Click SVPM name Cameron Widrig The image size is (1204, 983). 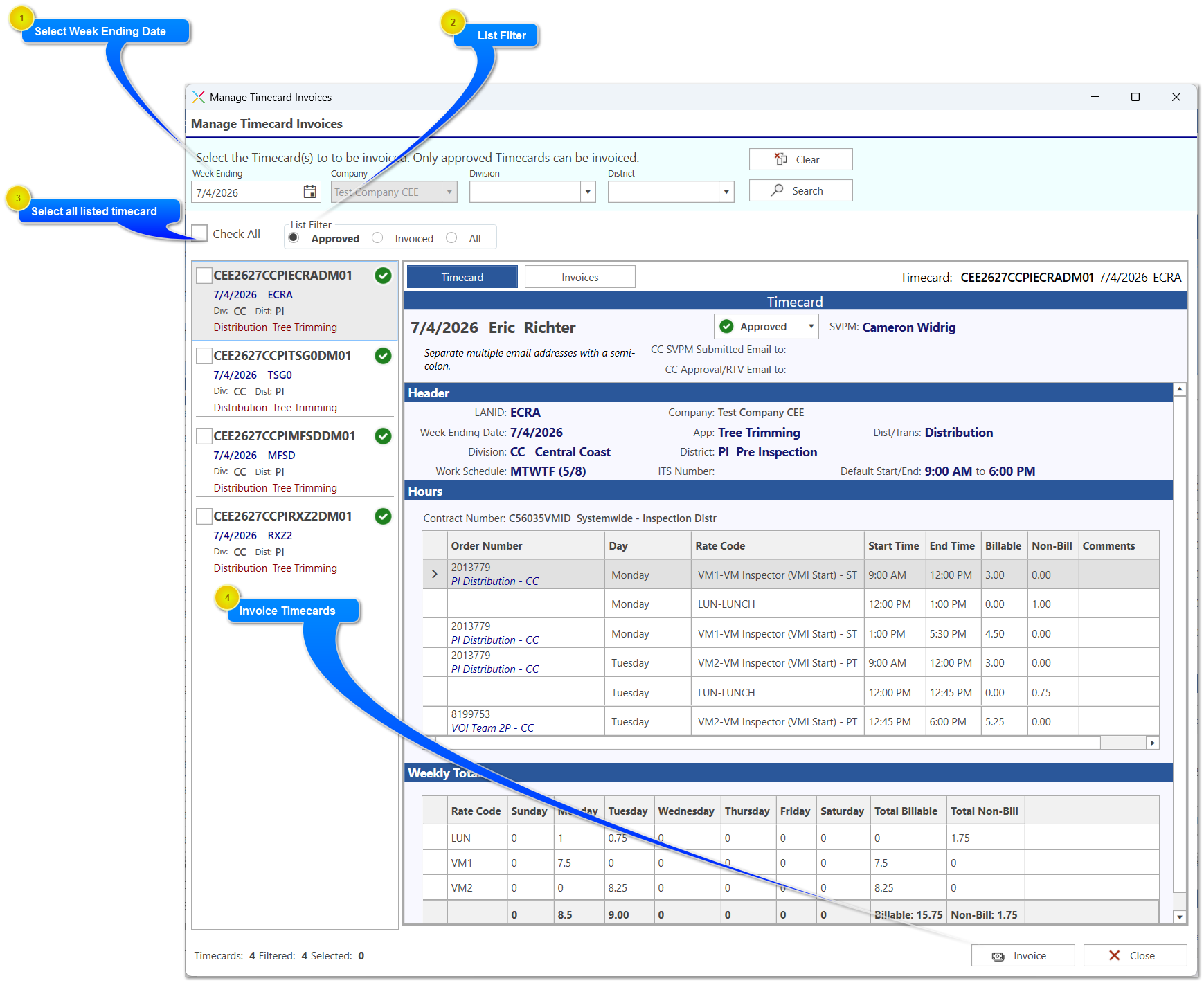point(909,327)
